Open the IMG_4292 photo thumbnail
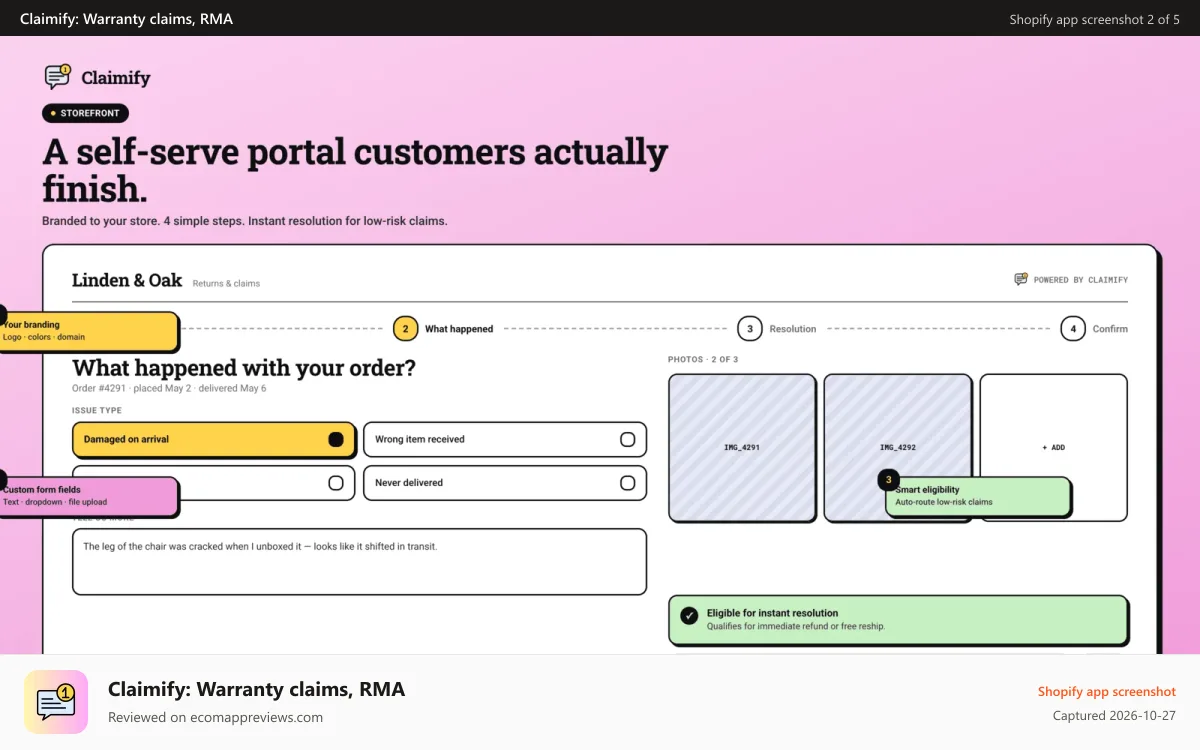 pos(897,447)
